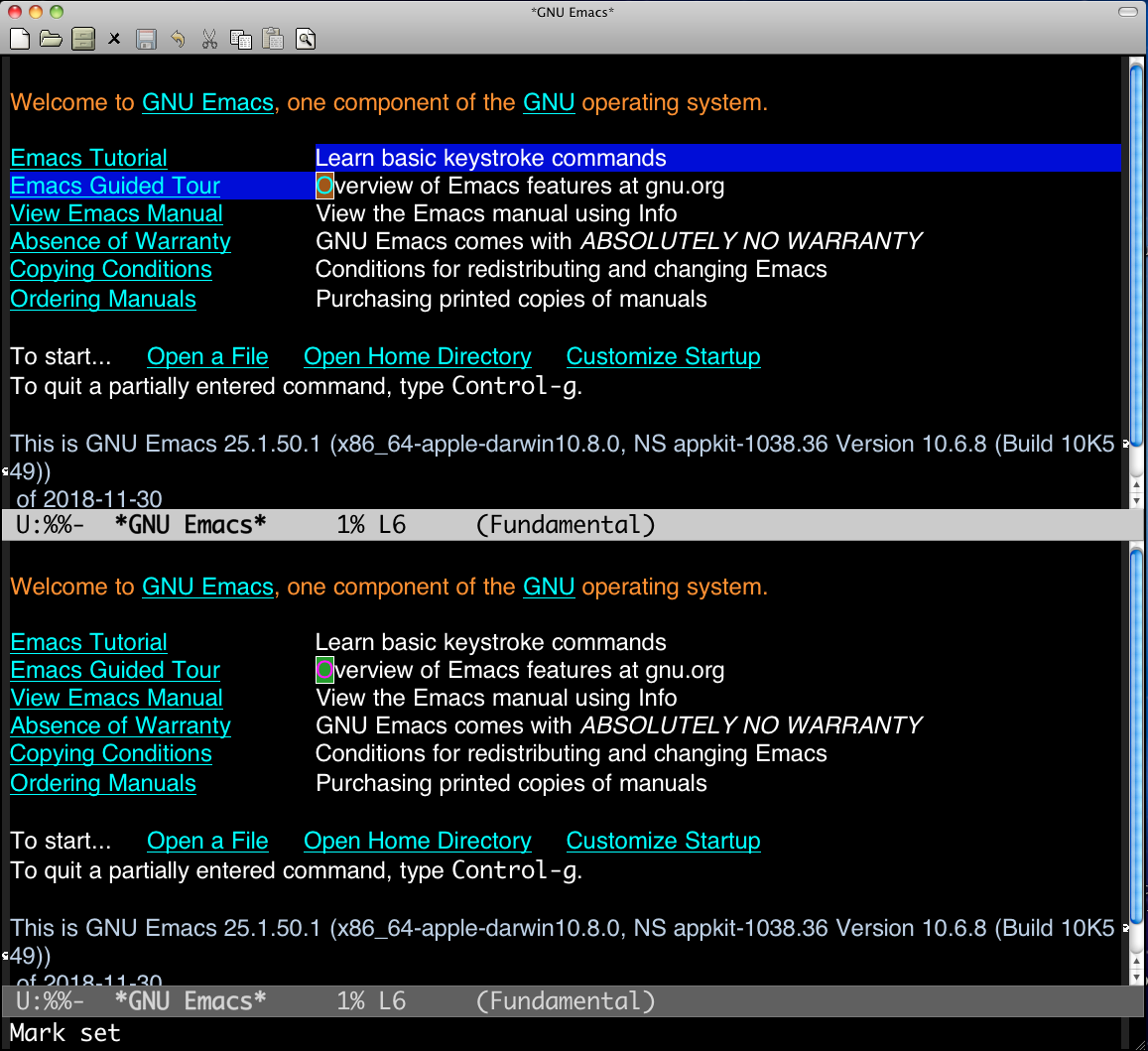Image resolution: width=1148 pixels, height=1051 pixels.
Task: Open GNU link in top pane welcome line
Action: pos(549,102)
